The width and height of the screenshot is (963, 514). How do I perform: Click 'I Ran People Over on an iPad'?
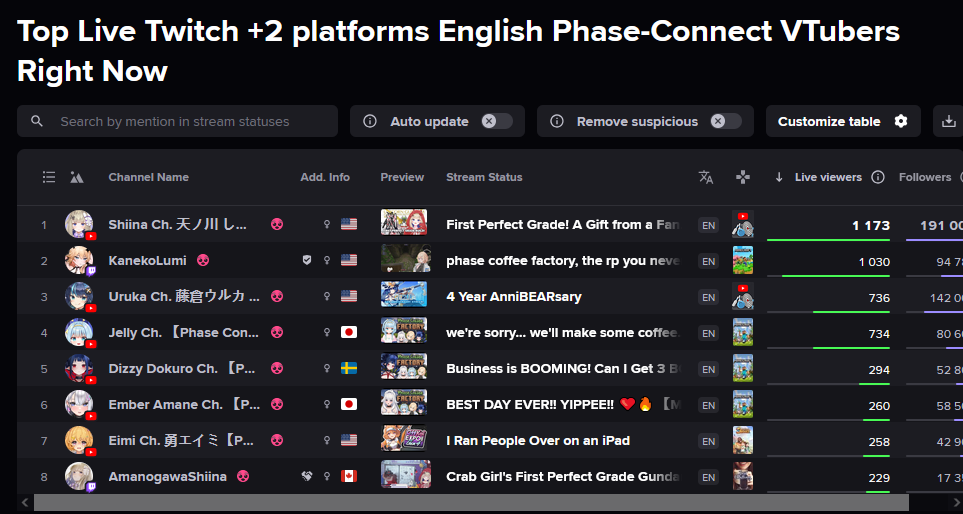pos(538,440)
